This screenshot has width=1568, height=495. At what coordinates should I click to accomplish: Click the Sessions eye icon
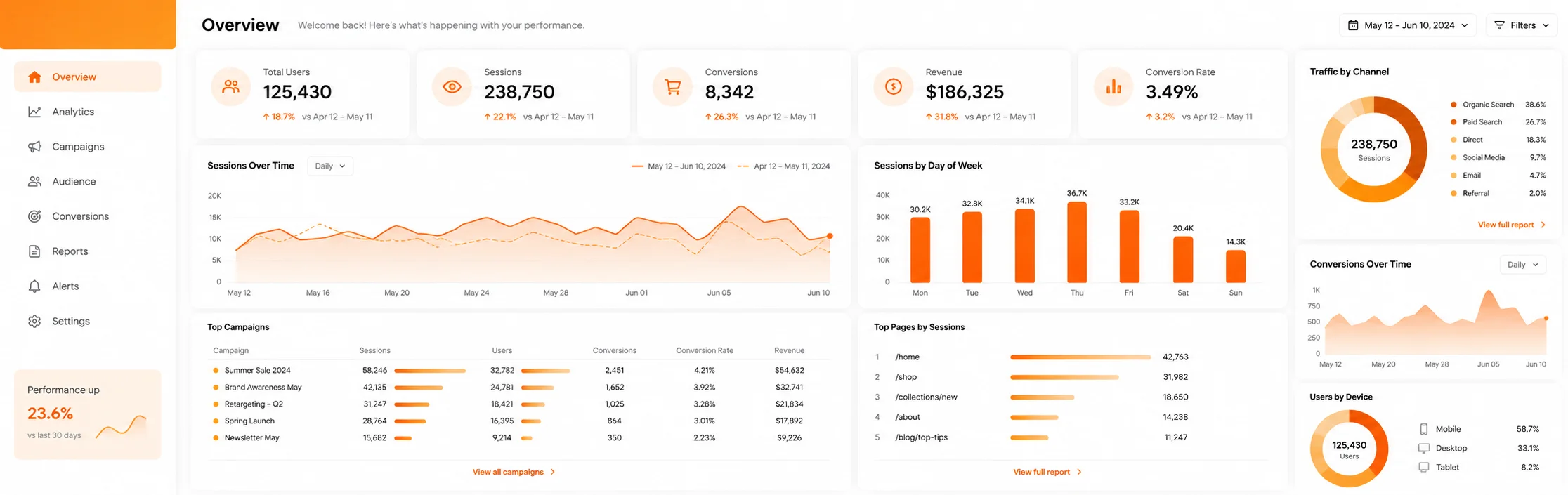tap(452, 87)
